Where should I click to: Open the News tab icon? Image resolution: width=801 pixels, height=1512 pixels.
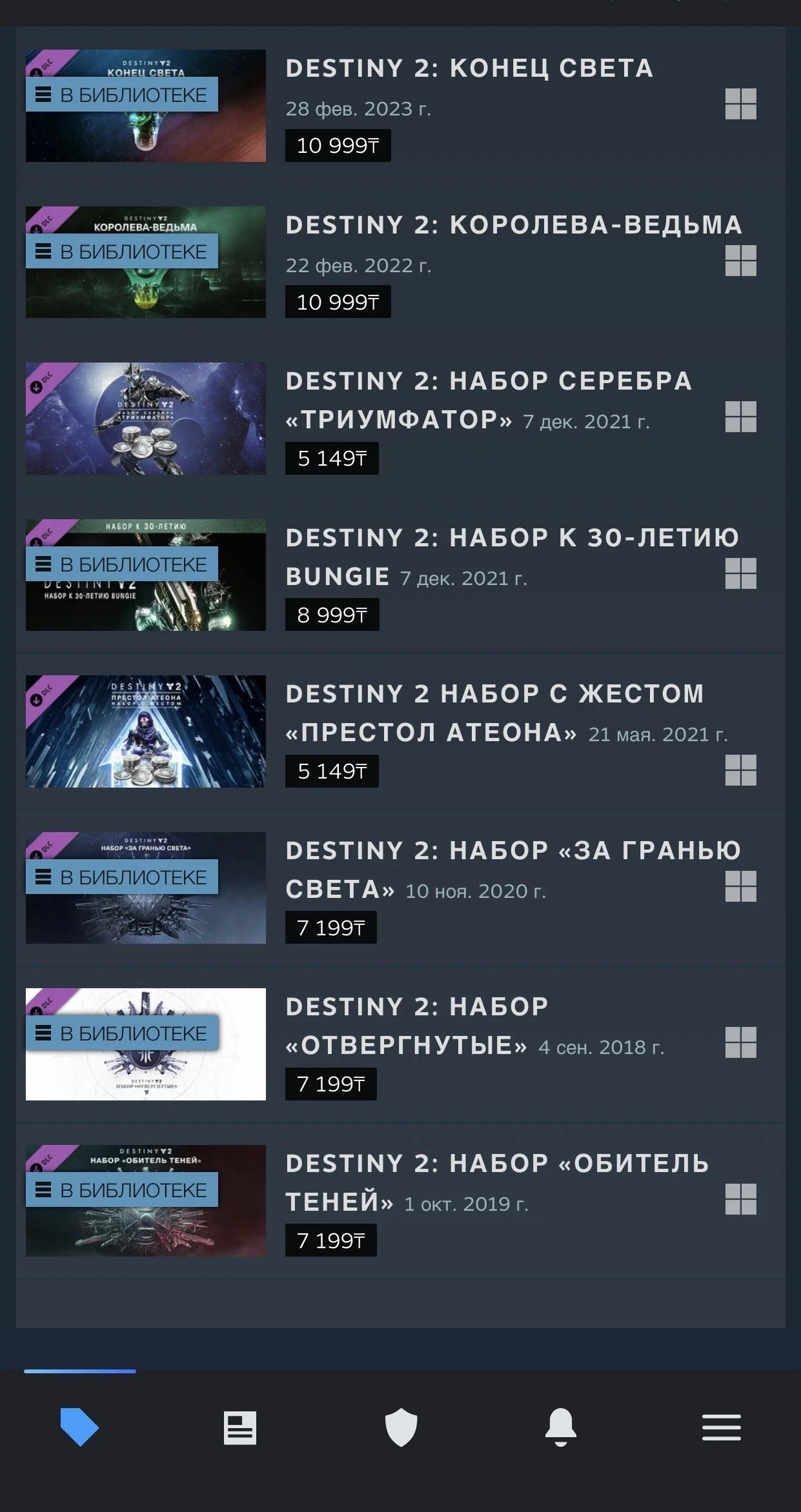tap(240, 1427)
